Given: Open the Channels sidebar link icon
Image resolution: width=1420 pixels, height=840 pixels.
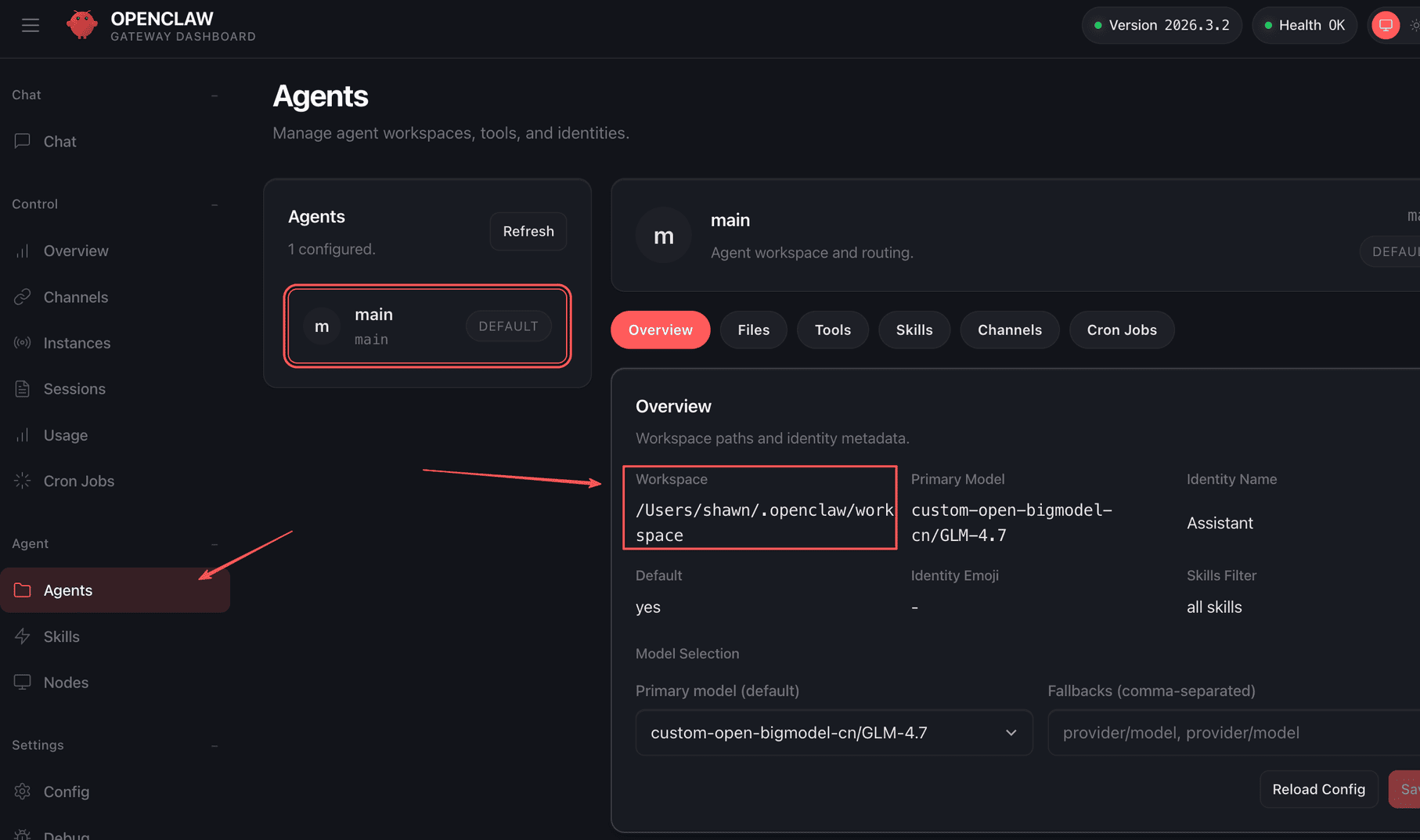Looking at the screenshot, I should pyautogui.click(x=23, y=297).
